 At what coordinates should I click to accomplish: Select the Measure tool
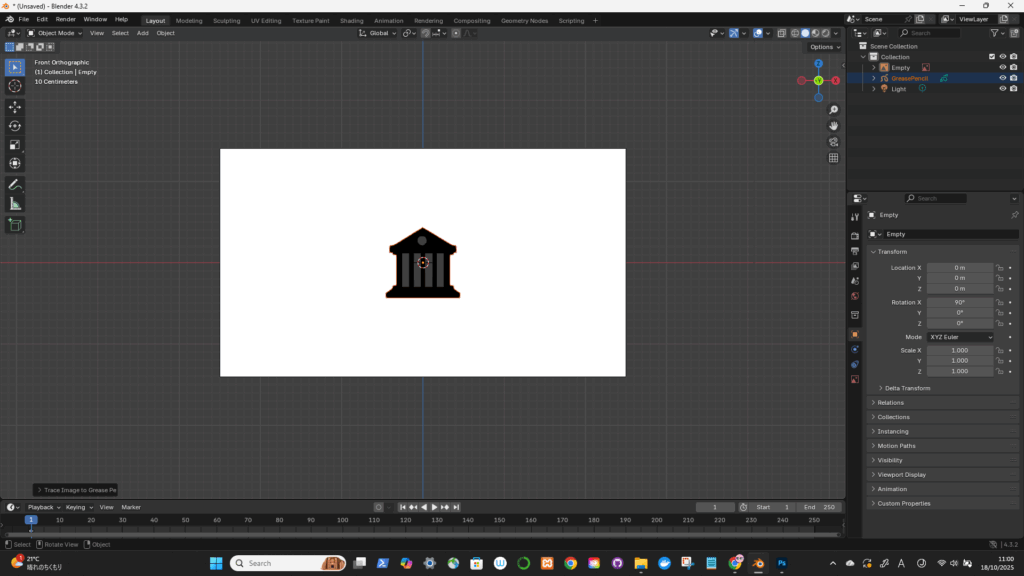point(15,204)
